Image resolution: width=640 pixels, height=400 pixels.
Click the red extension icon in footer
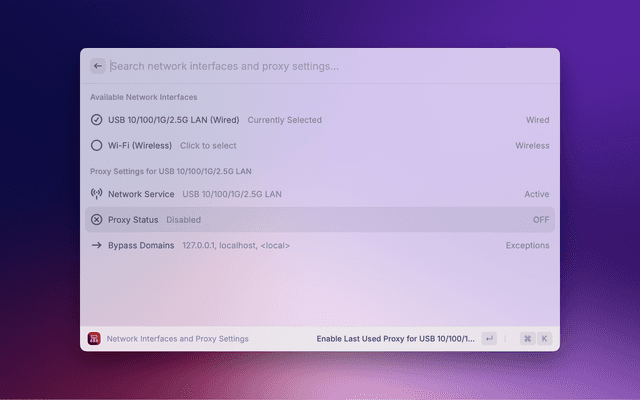94,339
